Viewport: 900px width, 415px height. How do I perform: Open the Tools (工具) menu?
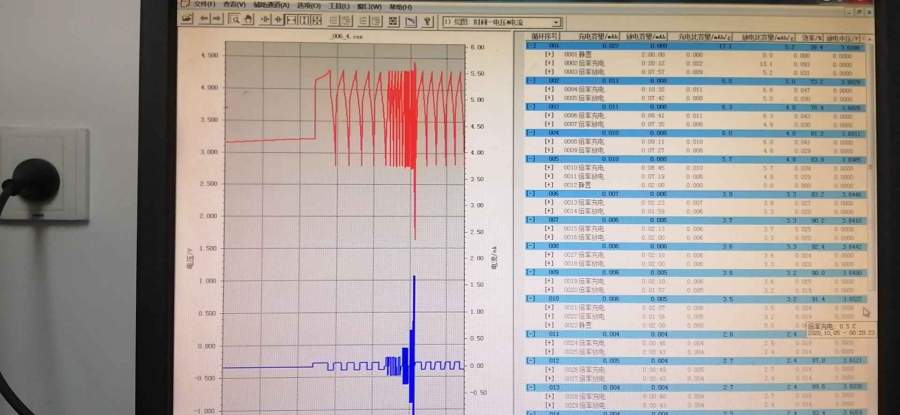coord(339,6)
